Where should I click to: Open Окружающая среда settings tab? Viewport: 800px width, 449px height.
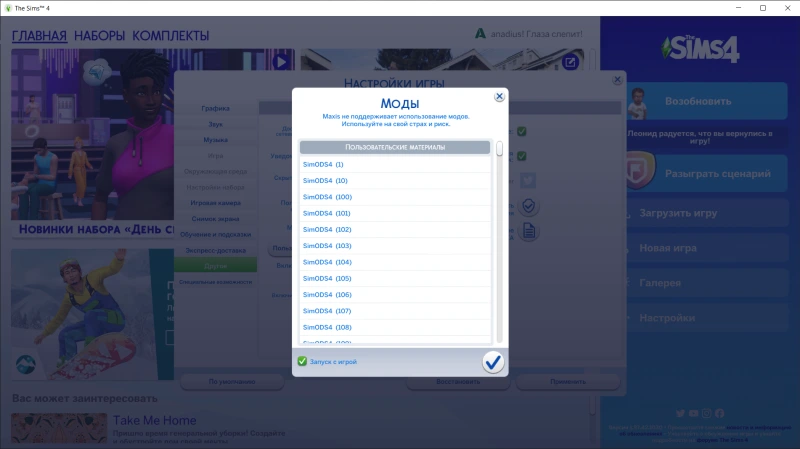(x=215, y=171)
